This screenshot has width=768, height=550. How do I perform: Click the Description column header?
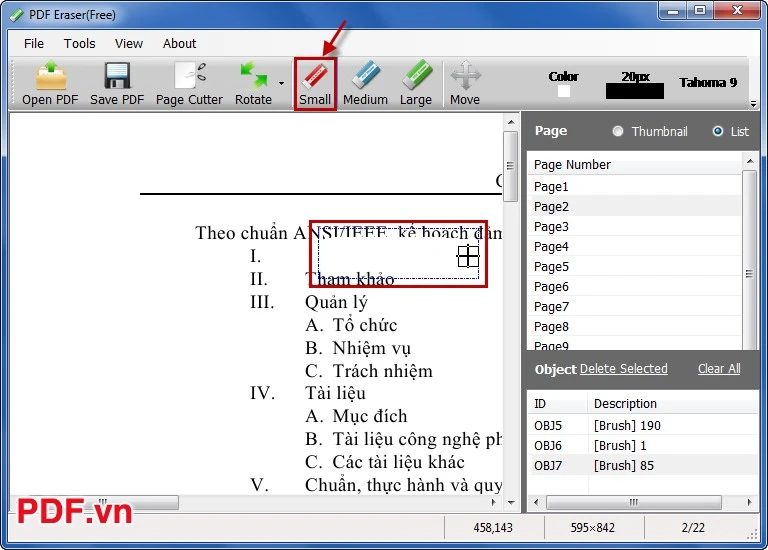673,404
